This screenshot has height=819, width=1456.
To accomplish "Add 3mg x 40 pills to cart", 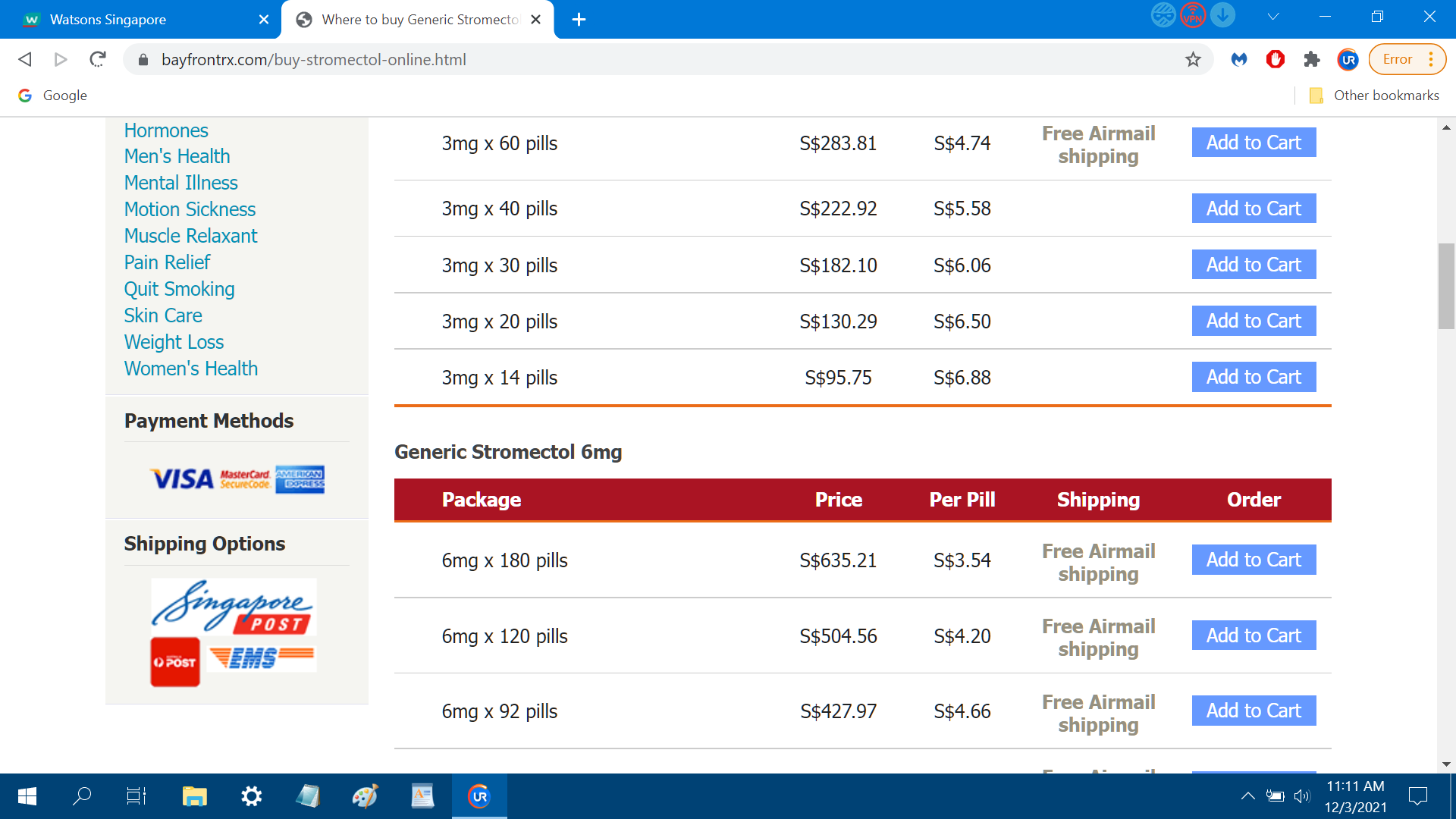I will pyautogui.click(x=1254, y=209).
